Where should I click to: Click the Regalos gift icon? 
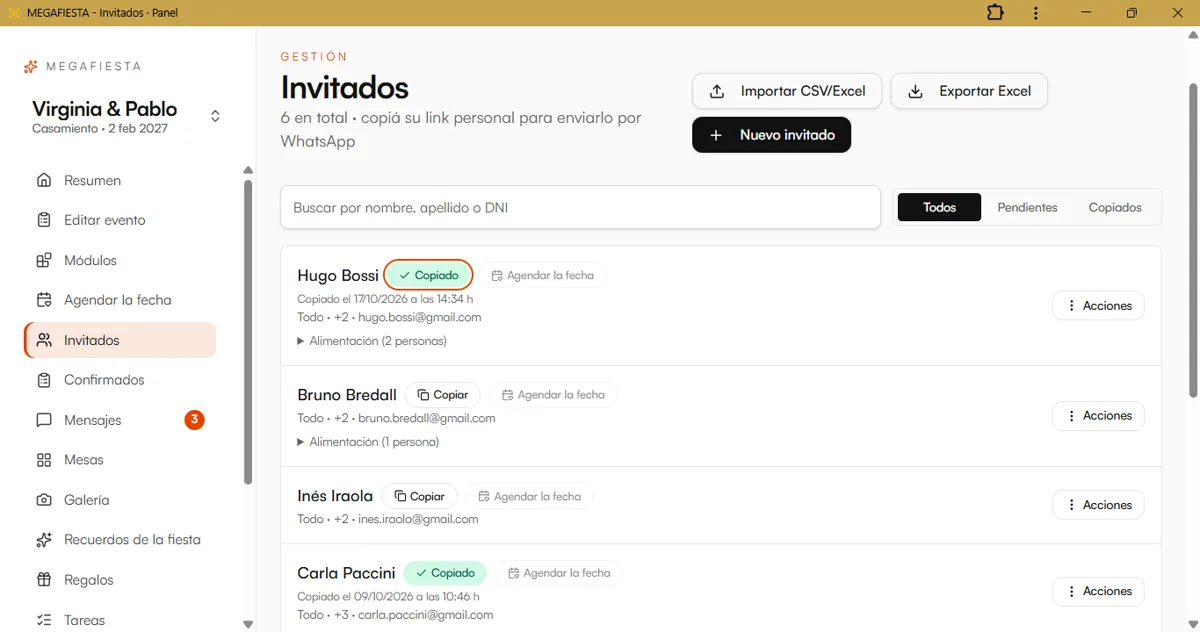(44, 580)
